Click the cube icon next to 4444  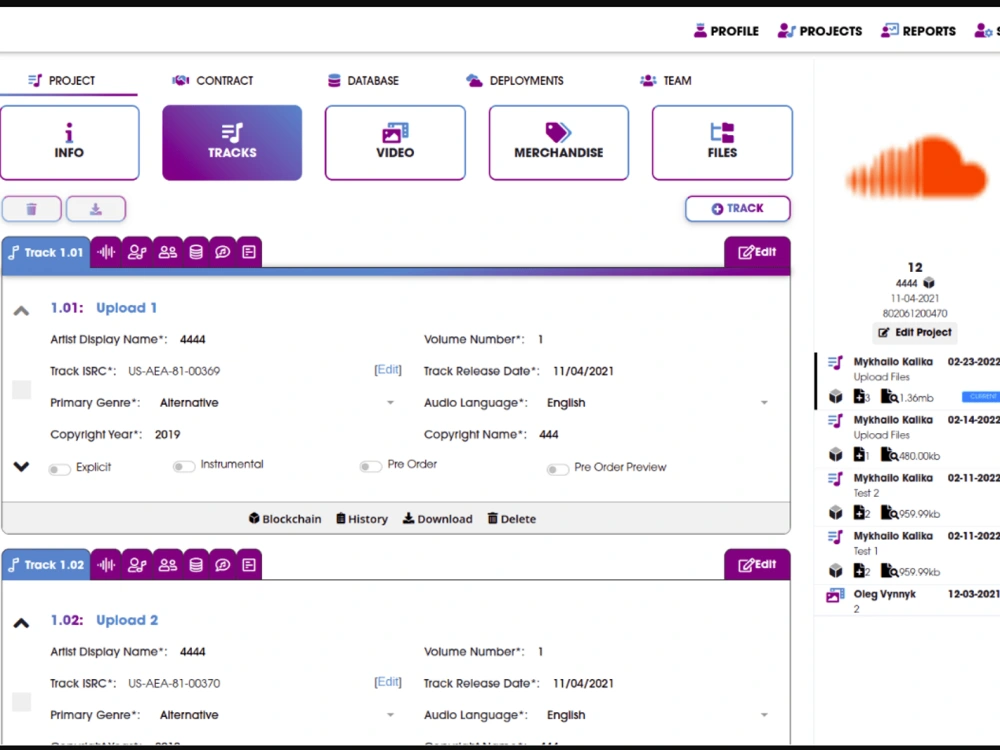coord(929,283)
